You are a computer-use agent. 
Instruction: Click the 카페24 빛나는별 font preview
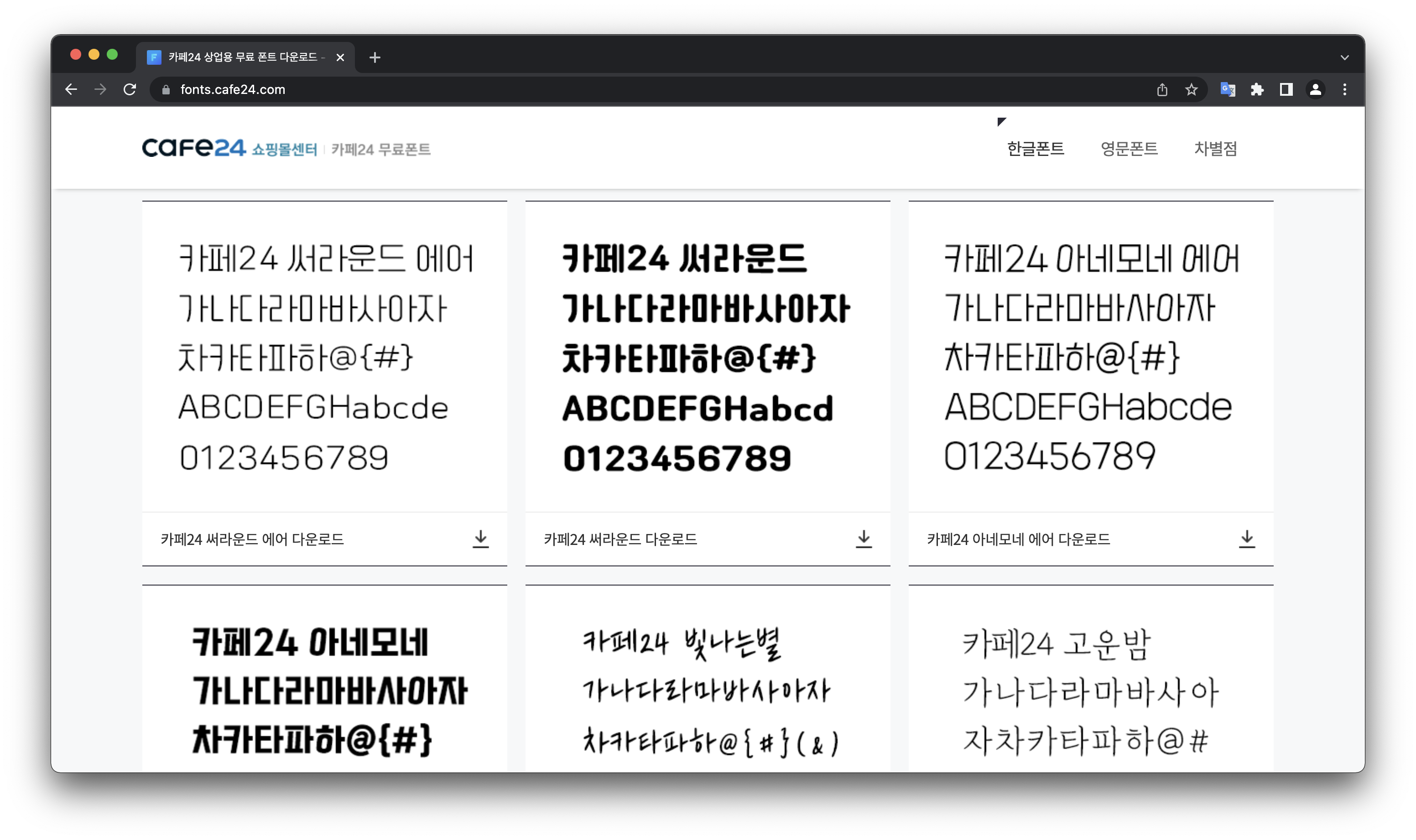[708, 690]
